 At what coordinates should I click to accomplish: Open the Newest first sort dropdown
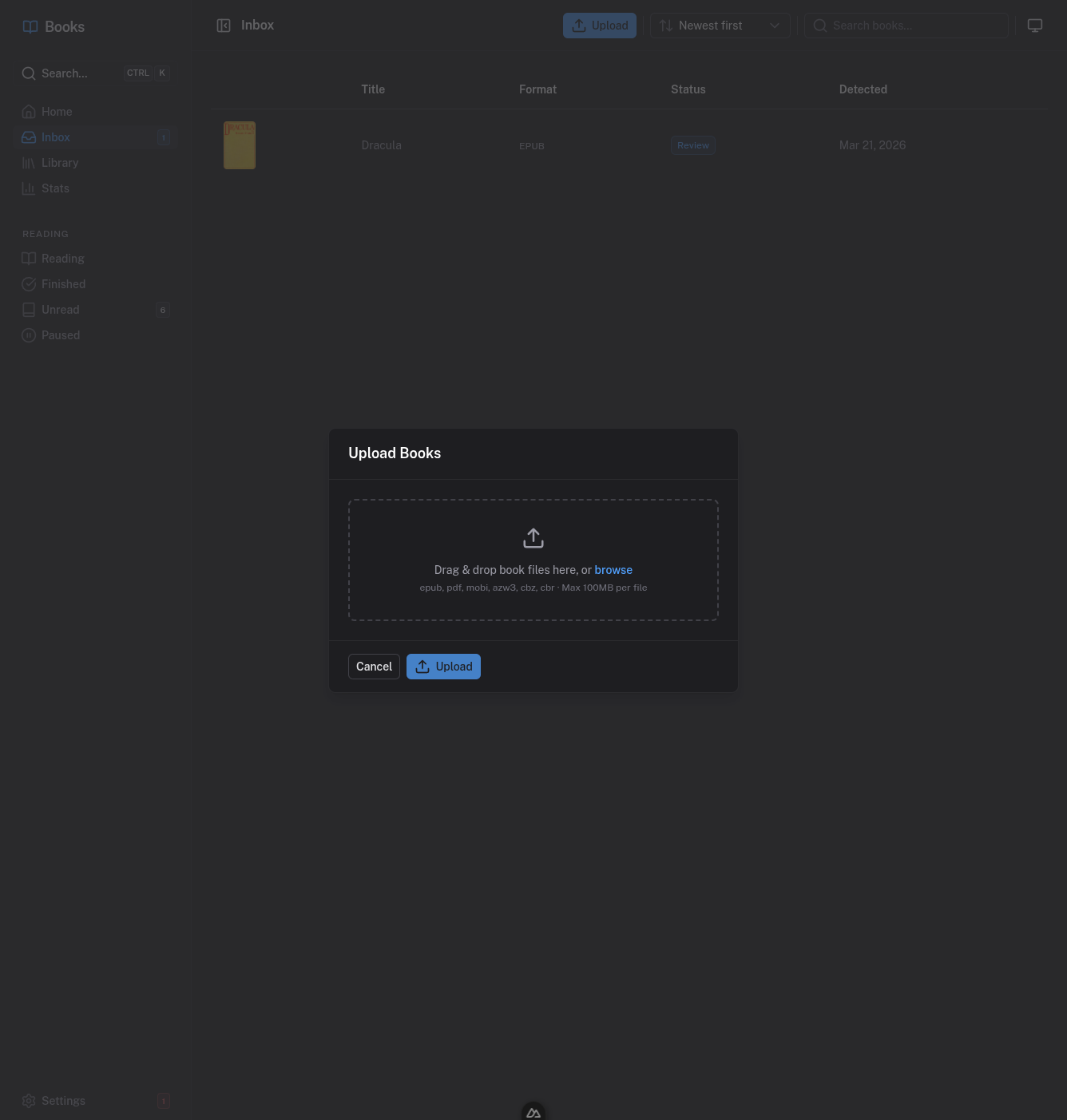[x=710, y=25]
